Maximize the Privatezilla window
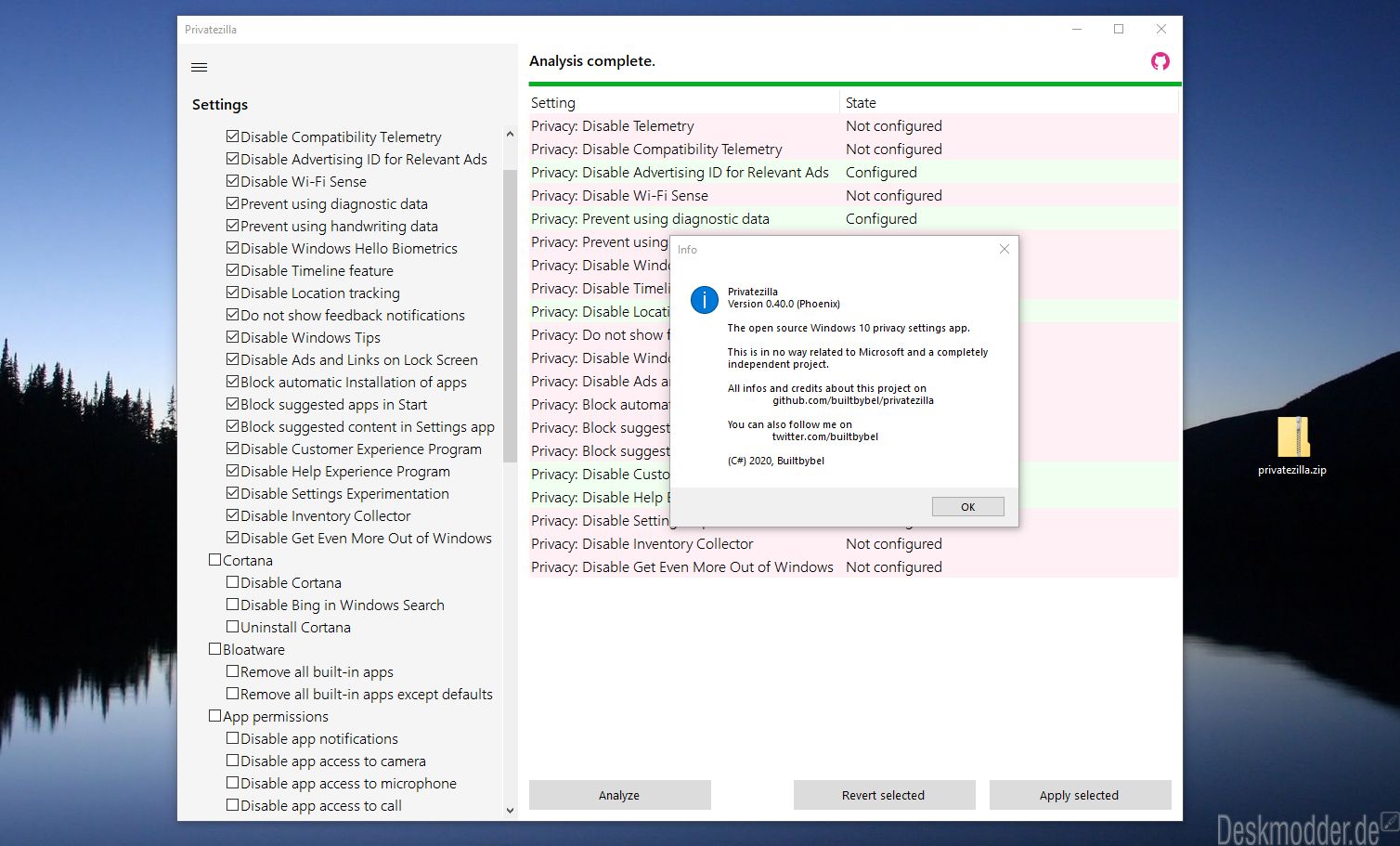This screenshot has width=1400, height=846. tap(1119, 29)
